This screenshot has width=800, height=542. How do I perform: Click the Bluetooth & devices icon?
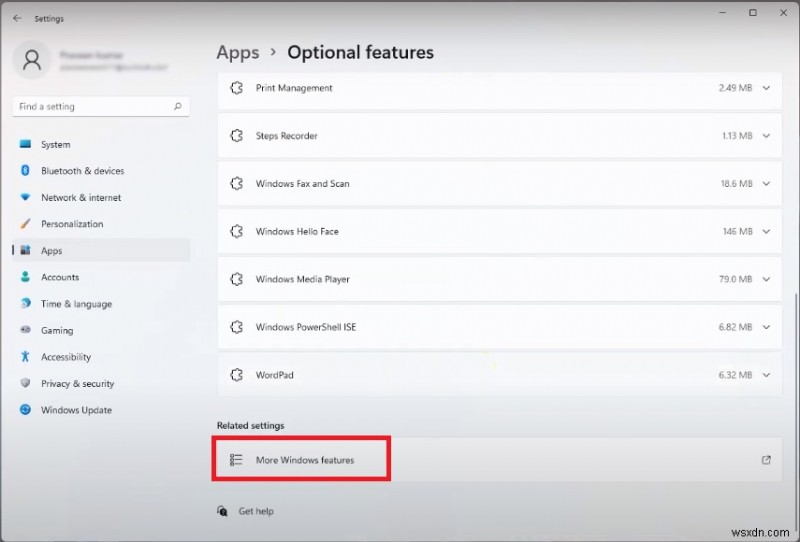click(x=25, y=171)
